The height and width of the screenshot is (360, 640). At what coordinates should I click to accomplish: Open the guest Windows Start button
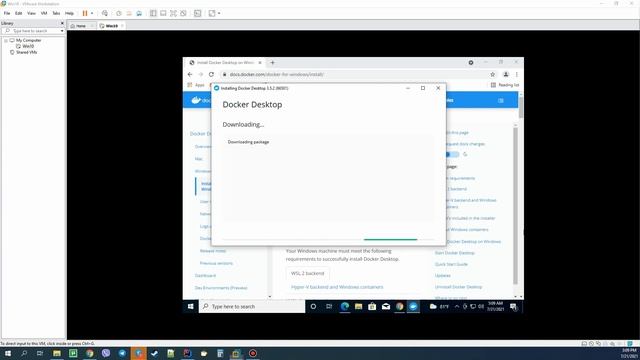191,307
